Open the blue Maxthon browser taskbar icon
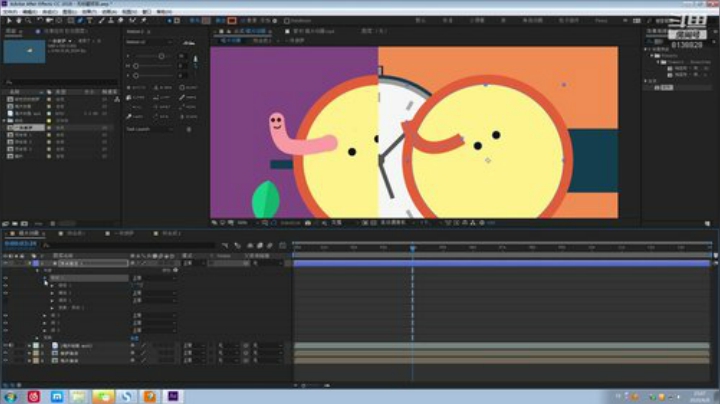The image size is (720, 404). coord(57,396)
